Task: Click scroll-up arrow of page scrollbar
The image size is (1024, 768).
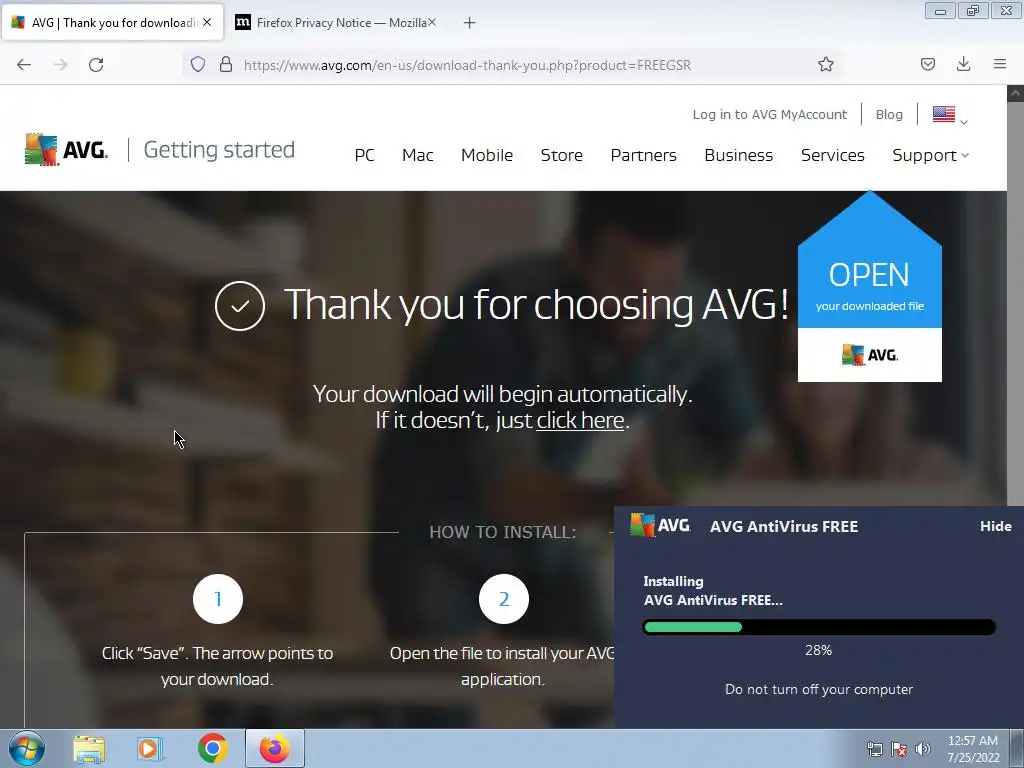Action: point(1015,93)
